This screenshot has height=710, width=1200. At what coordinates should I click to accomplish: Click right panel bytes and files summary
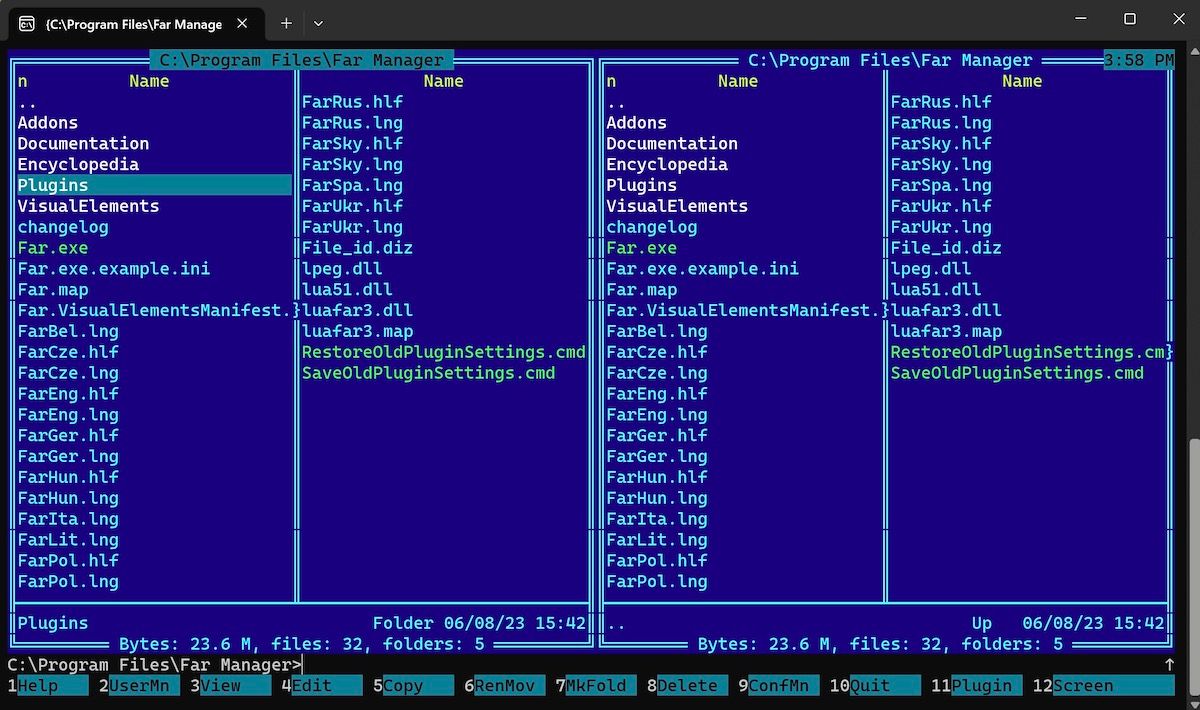point(881,644)
